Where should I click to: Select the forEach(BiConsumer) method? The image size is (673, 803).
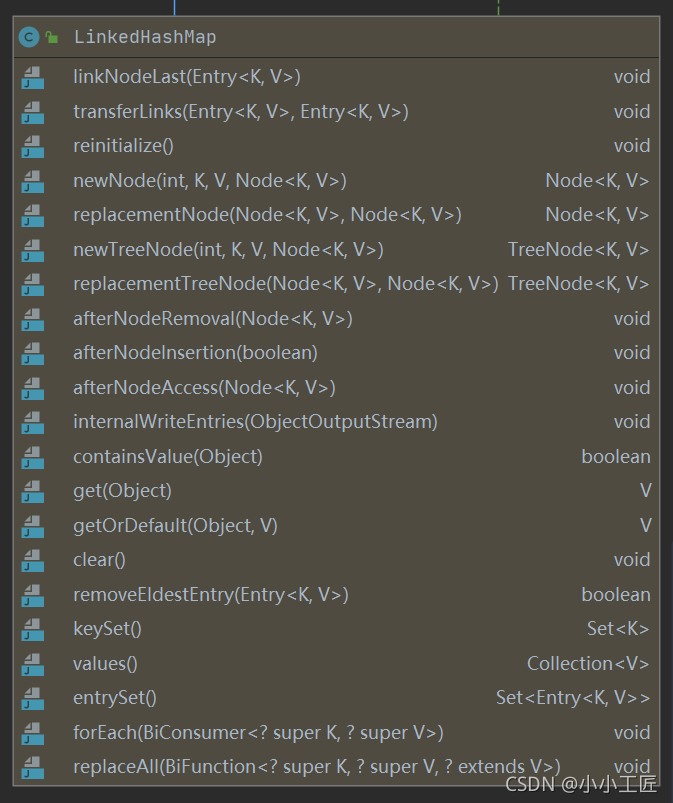pos(258,733)
